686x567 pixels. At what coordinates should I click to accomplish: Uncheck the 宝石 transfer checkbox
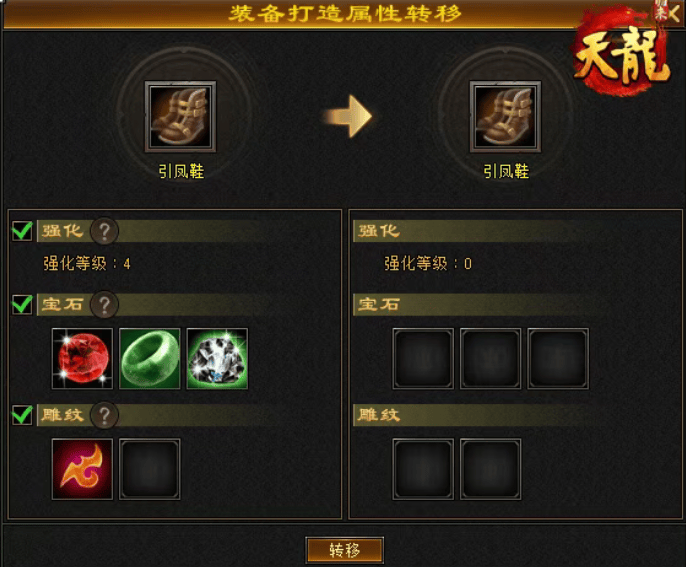[x=22, y=304]
